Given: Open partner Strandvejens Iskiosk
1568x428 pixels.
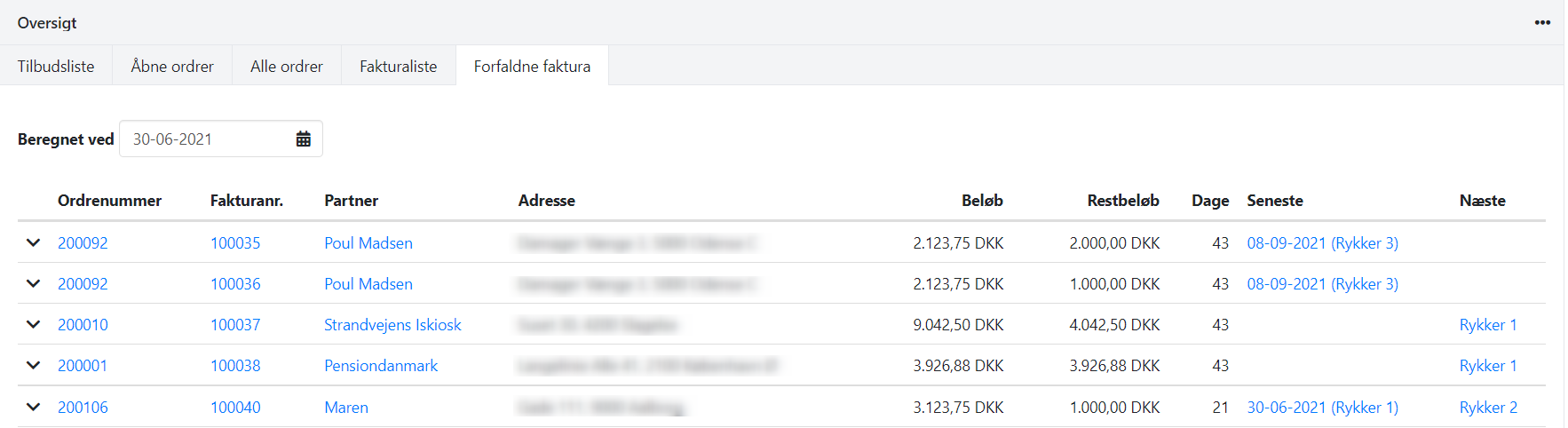Looking at the screenshot, I should [x=392, y=325].
